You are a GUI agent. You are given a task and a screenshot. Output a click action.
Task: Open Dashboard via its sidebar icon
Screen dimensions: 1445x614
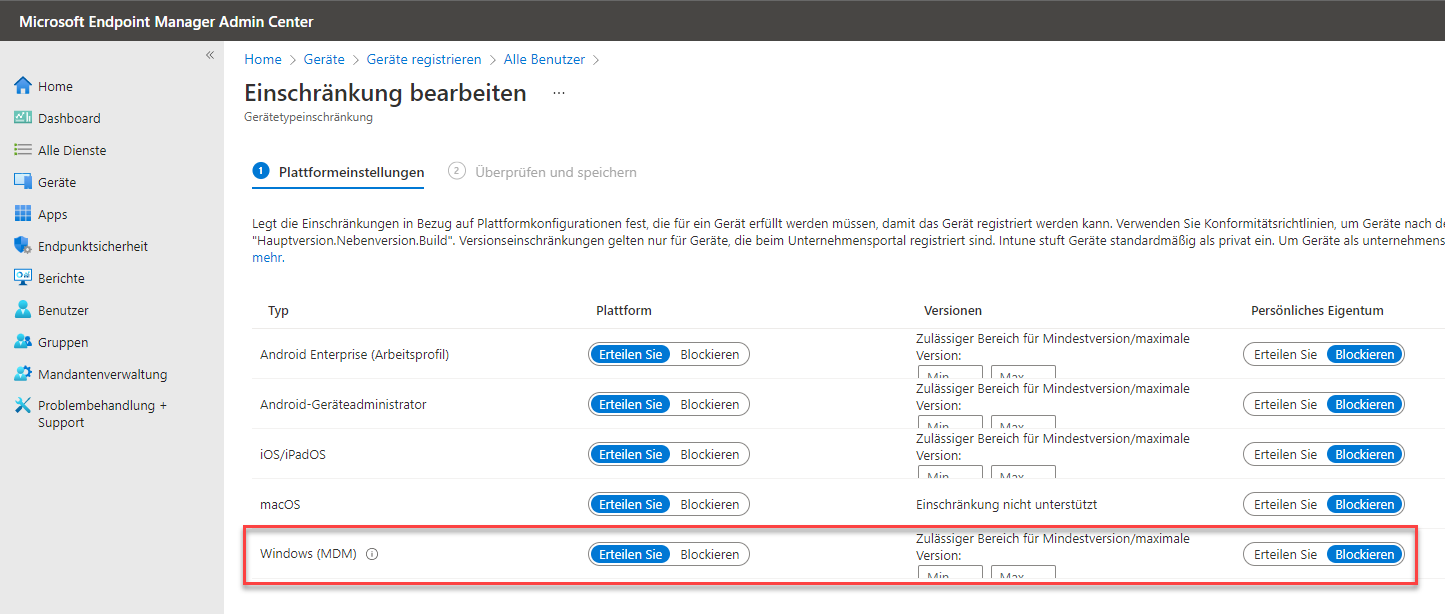point(23,118)
